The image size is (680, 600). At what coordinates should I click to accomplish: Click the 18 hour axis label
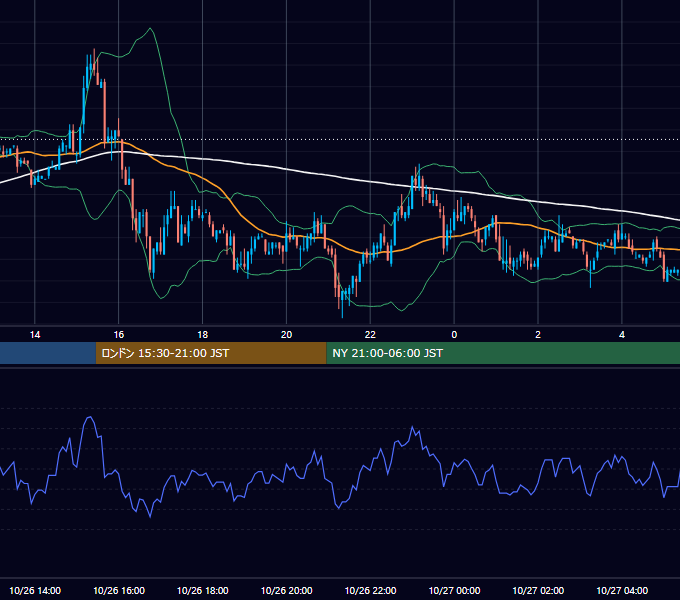coord(203,335)
